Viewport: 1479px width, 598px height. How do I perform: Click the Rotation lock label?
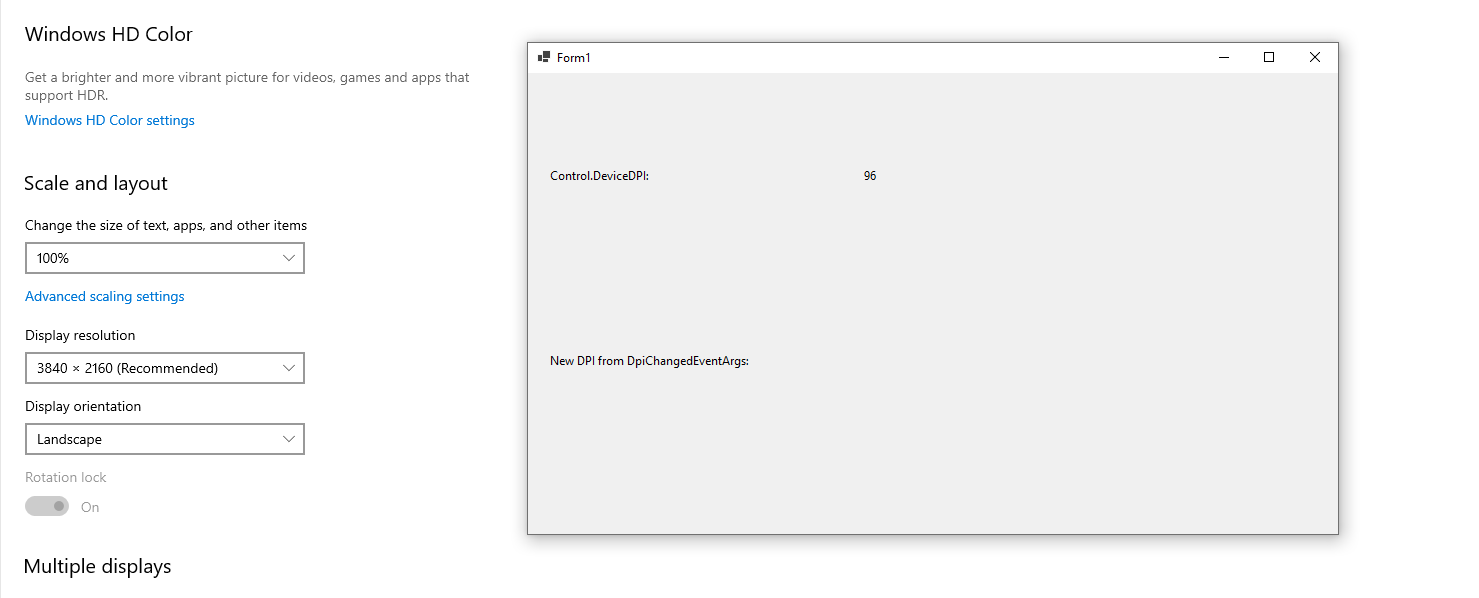click(x=66, y=477)
